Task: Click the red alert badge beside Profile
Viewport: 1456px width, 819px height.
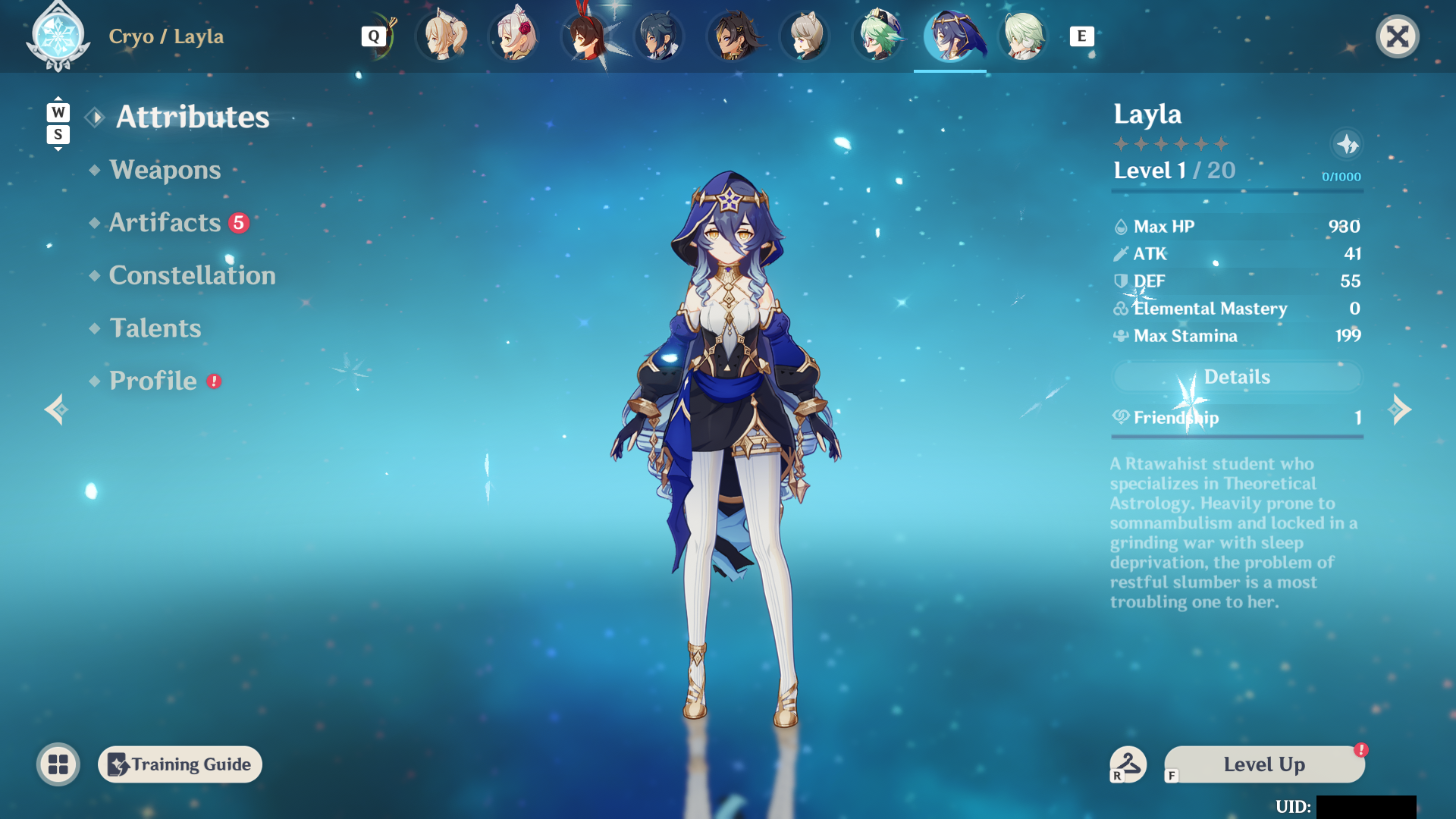Action: pyautogui.click(x=215, y=381)
